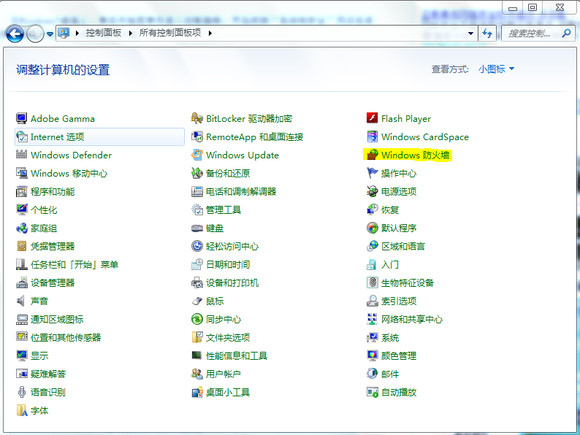Click the Windows 移动中心 icon
The image size is (580, 435).
(x=22, y=173)
